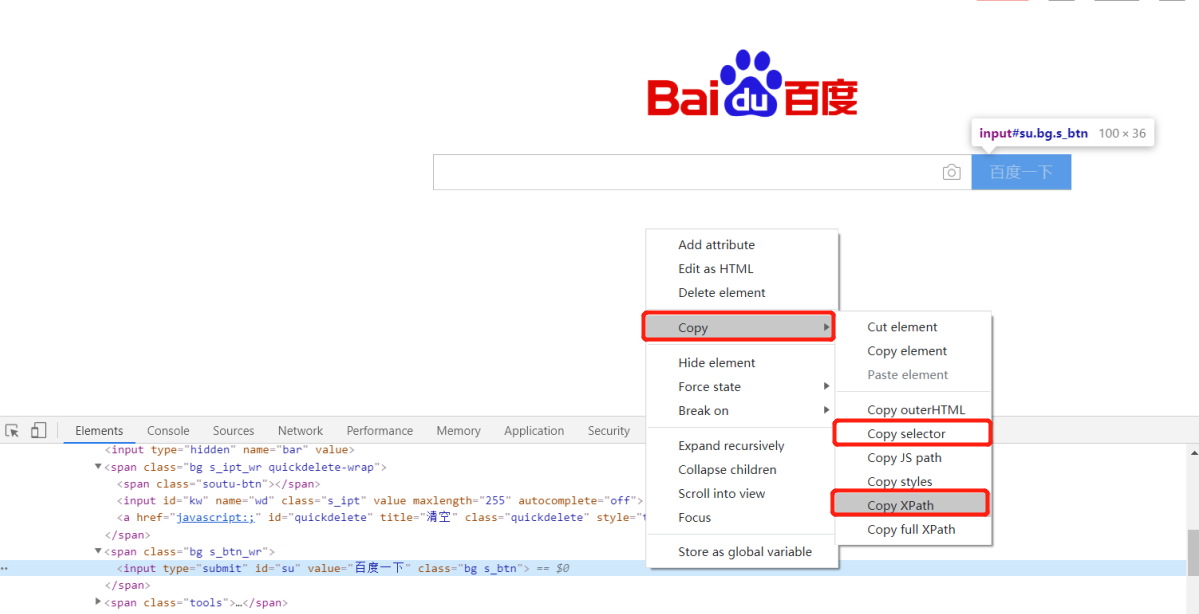Open the Break on submenu
Viewport: 1199px width, 614px height.
pos(703,411)
